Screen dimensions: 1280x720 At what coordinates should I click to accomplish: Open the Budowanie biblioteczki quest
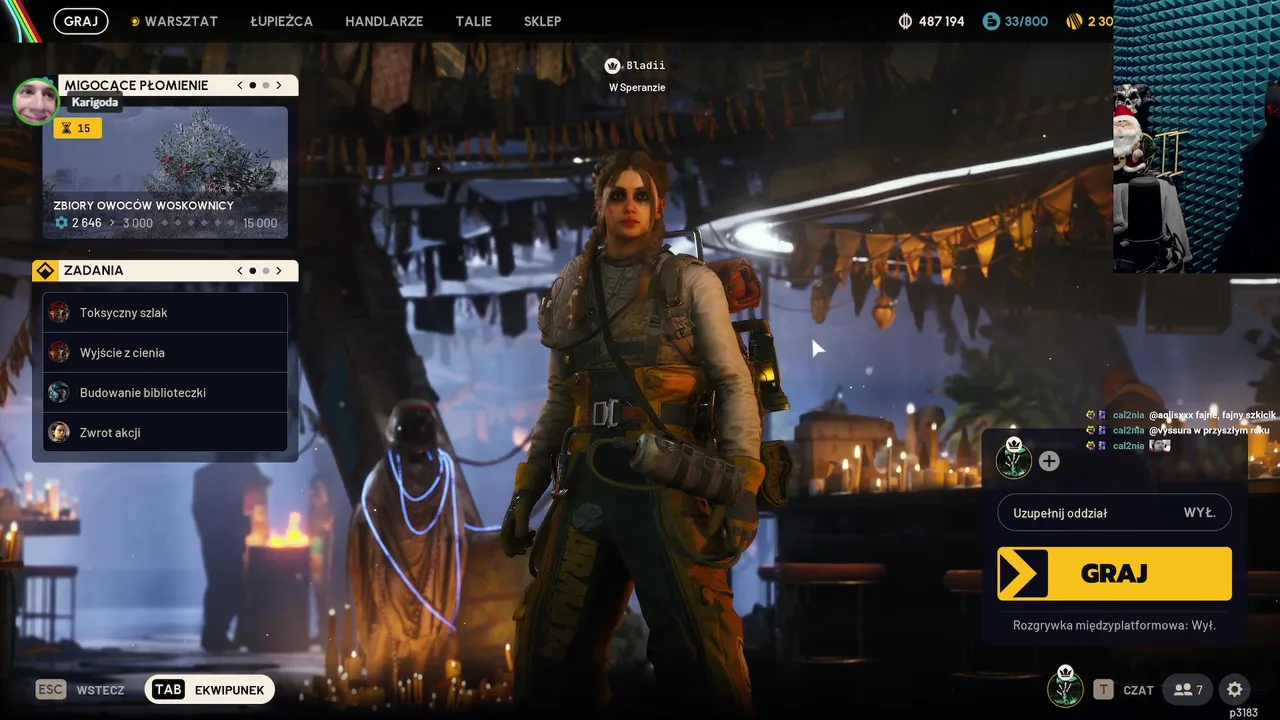[x=165, y=393]
